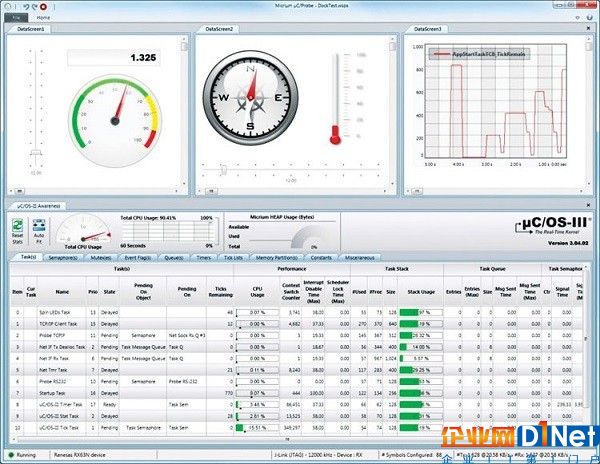Switch to the Event Flag(s) tab
This screenshot has height=464, width=600.
coord(138,258)
